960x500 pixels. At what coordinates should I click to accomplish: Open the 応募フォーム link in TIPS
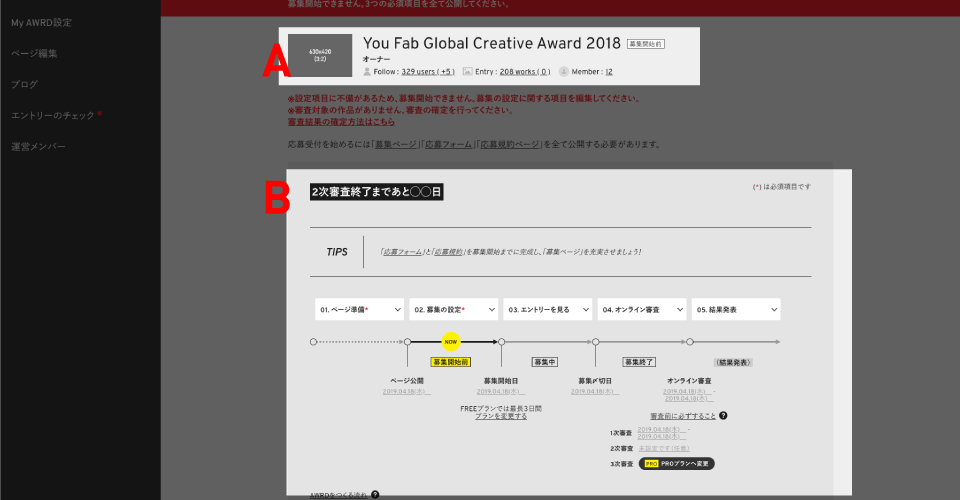pos(403,252)
